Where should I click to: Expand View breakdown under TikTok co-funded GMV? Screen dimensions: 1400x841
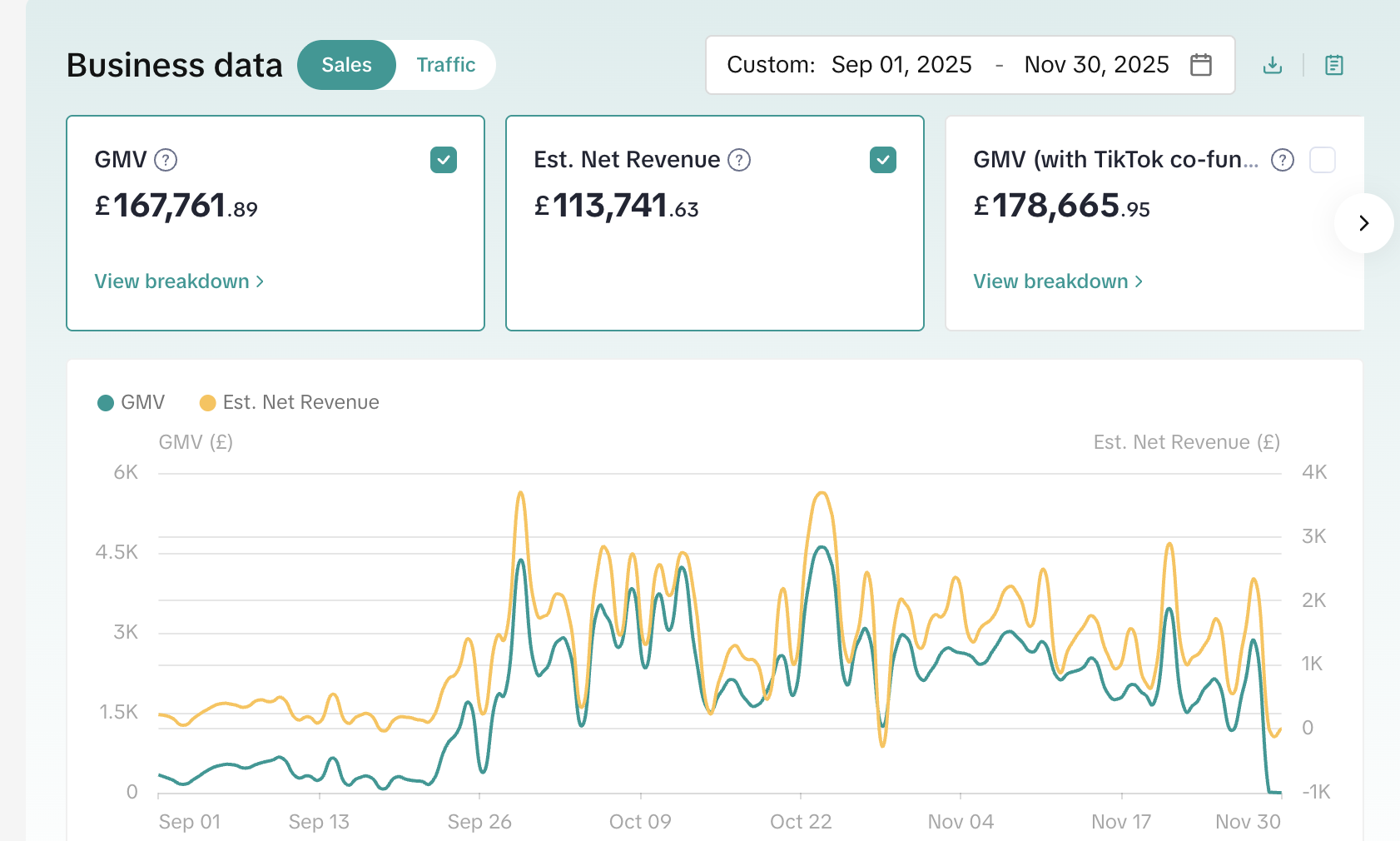1058,281
